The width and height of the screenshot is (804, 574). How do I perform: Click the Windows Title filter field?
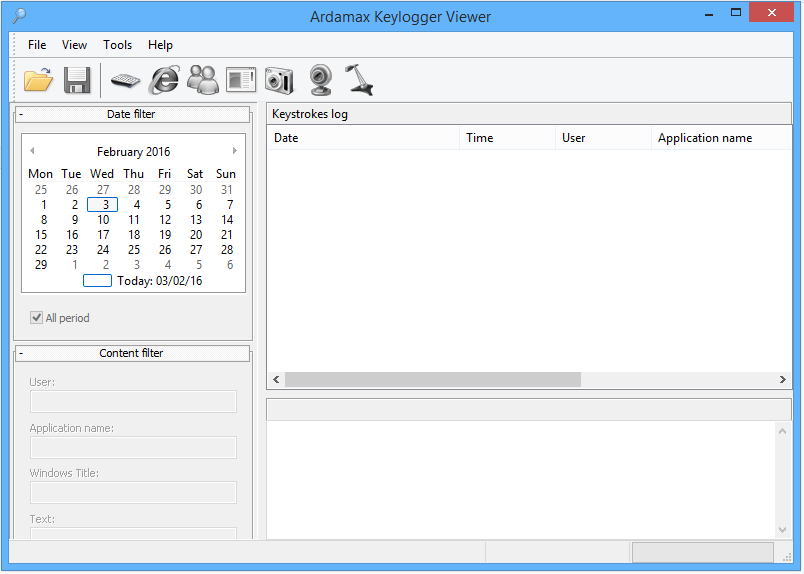click(133, 492)
